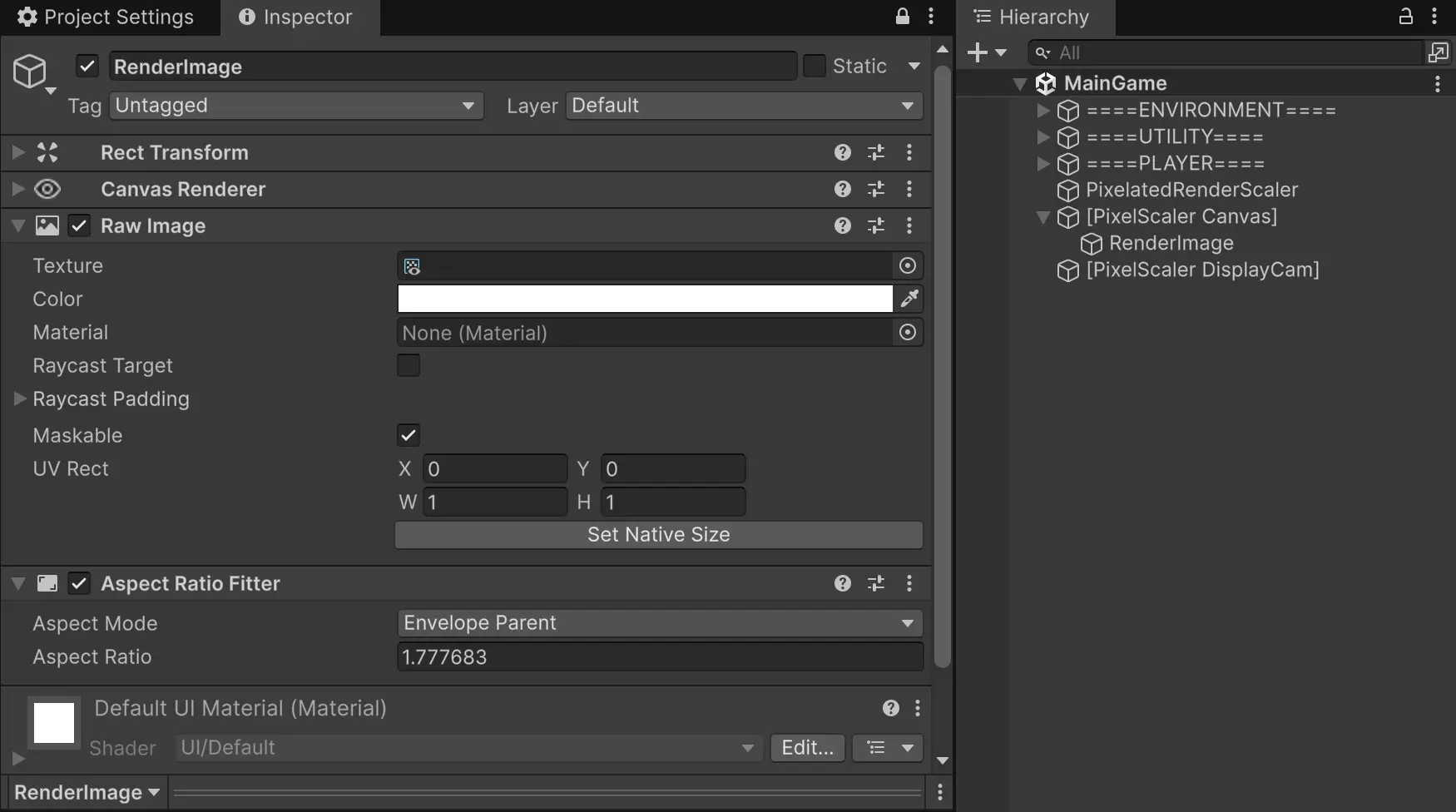Disable the Raw Image component checkbox
Screen dimensions: 1456x812
click(79, 225)
